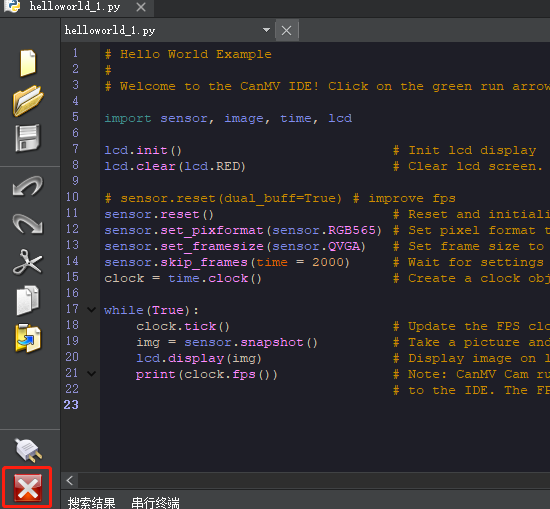Click the New File icon
Image resolution: width=550 pixels, height=509 pixels.
pyautogui.click(x=28, y=63)
